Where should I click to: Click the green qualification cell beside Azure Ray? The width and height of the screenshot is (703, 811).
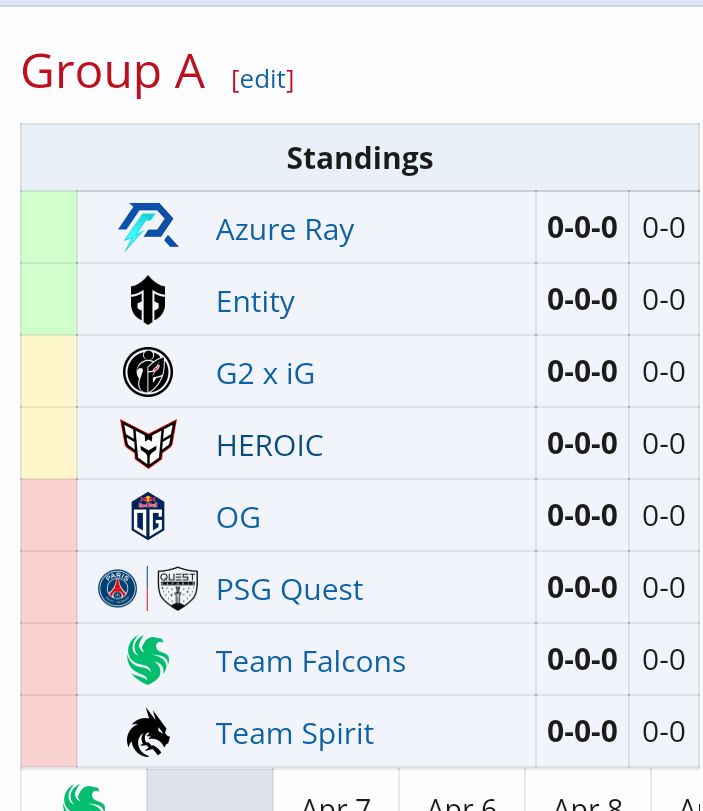[49, 228]
